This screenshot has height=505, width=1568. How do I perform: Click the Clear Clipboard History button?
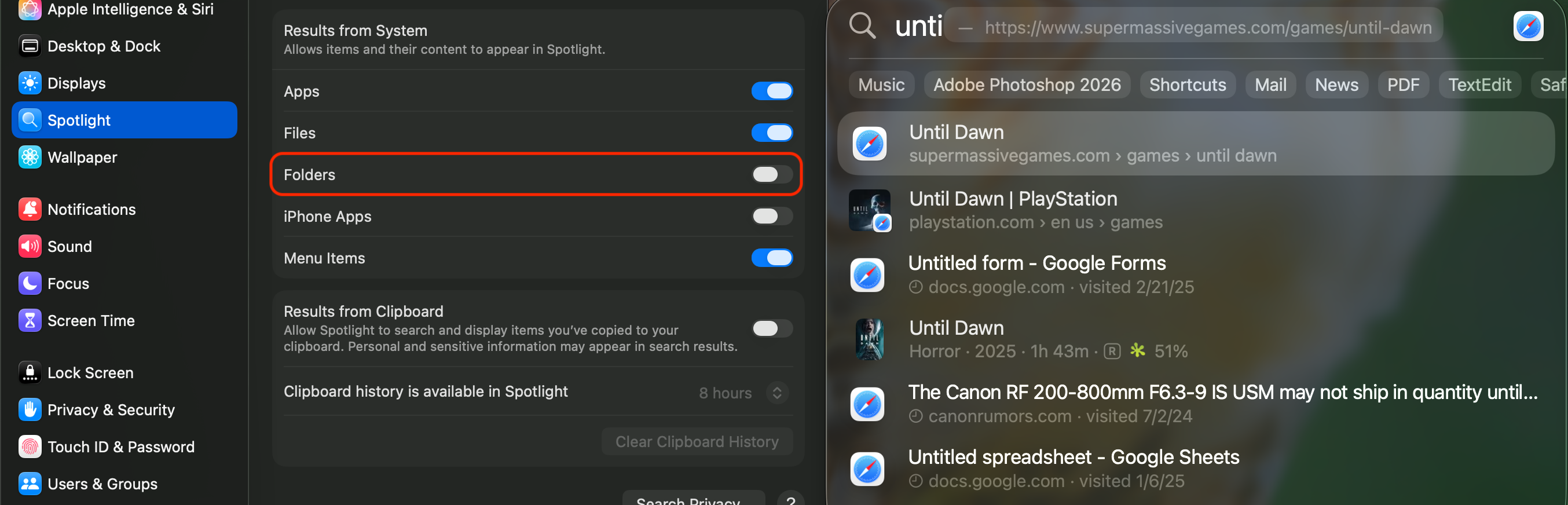pyautogui.click(x=697, y=442)
